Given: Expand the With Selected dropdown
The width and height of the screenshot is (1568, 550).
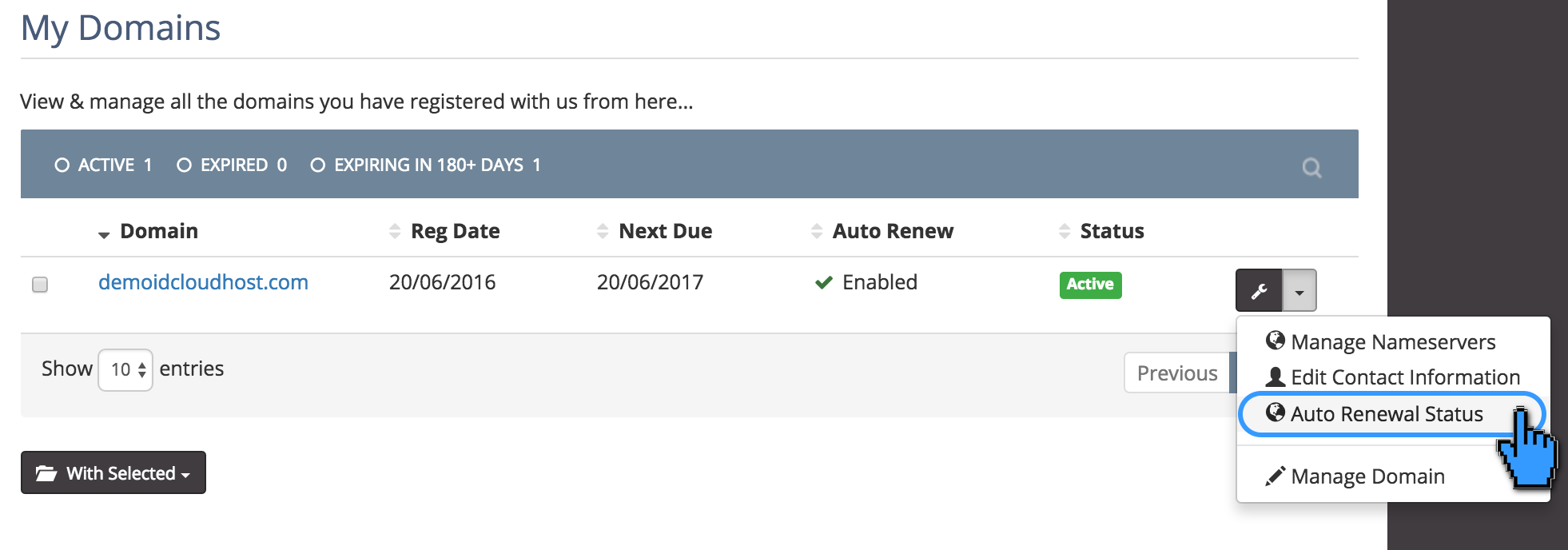Looking at the screenshot, I should [x=113, y=473].
